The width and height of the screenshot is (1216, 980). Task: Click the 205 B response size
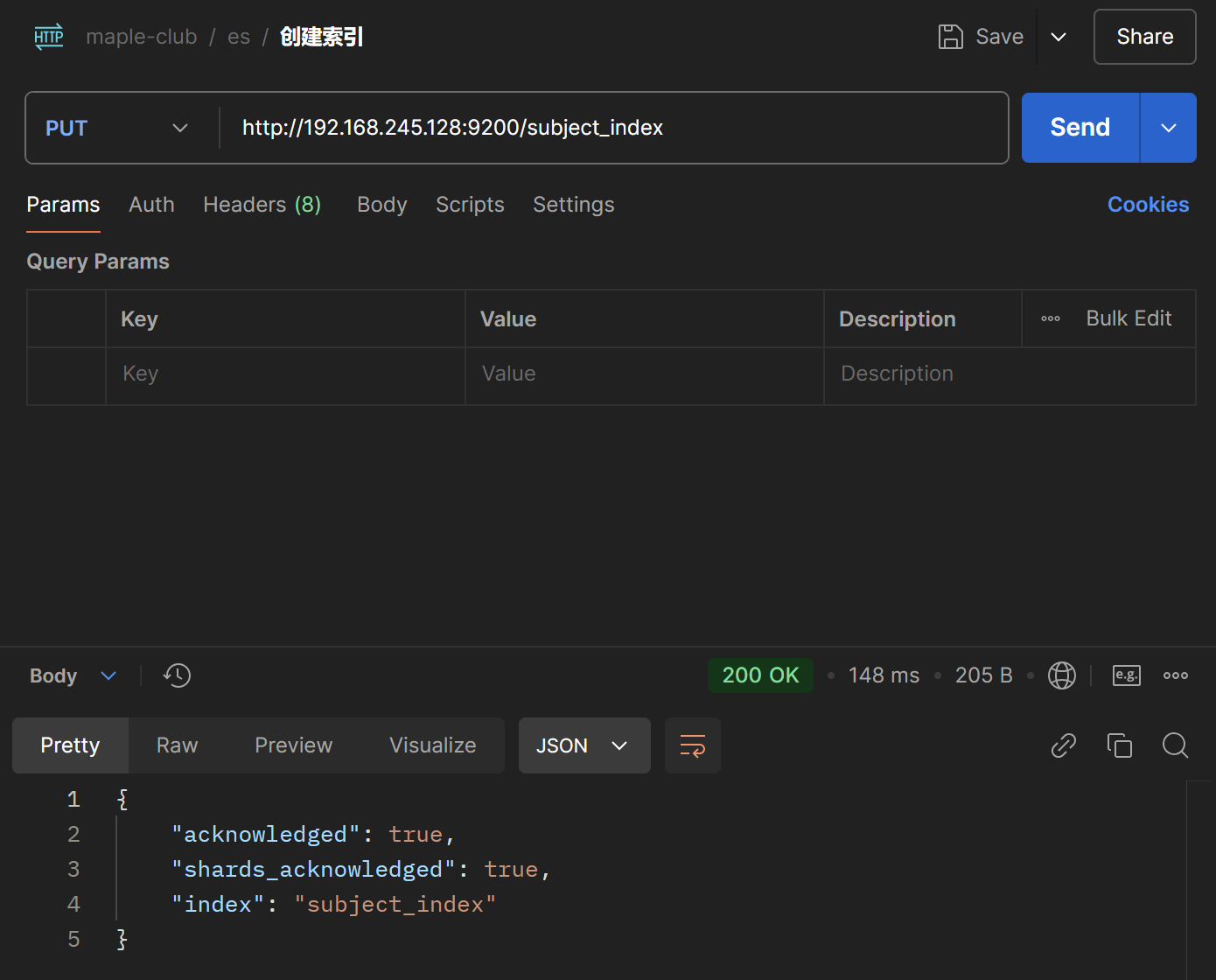click(x=984, y=675)
